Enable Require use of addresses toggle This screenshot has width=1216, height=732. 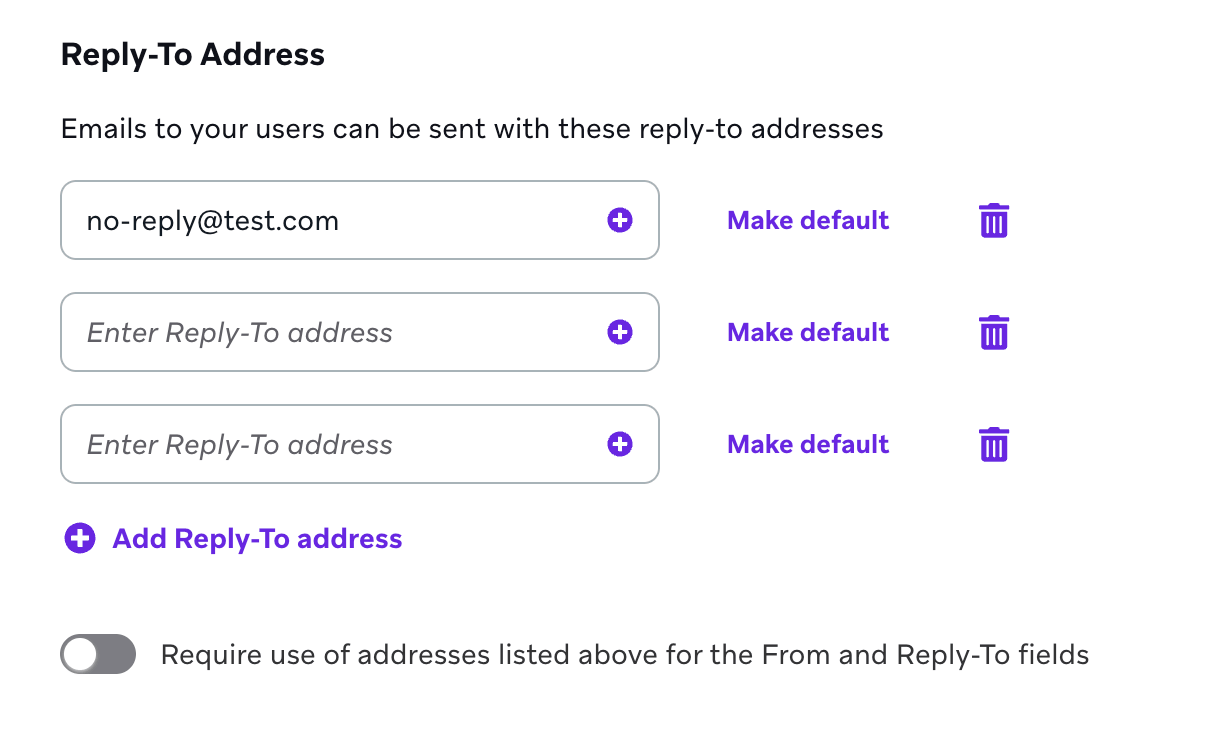(x=98, y=655)
